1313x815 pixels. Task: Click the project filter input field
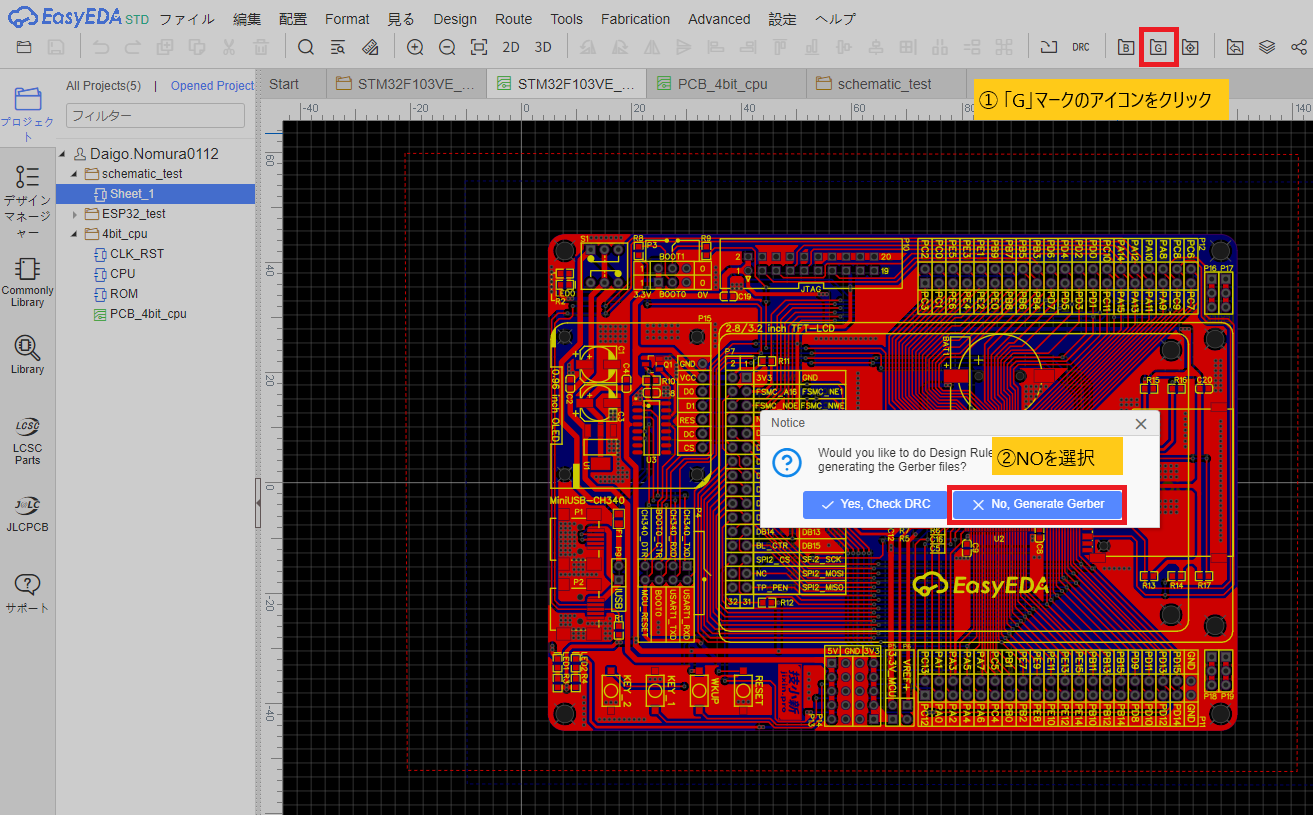155,115
